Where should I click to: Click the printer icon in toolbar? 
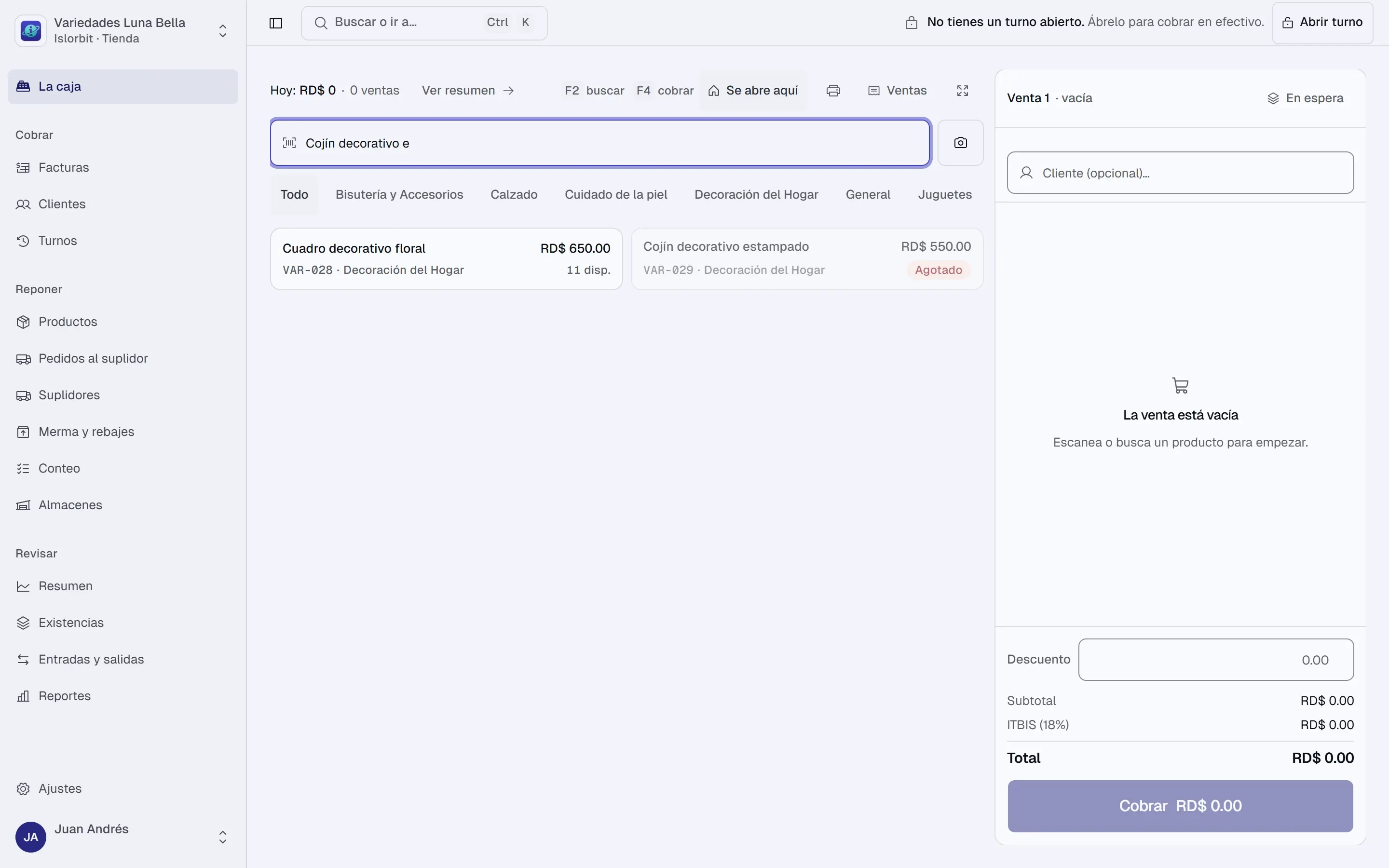point(833,91)
